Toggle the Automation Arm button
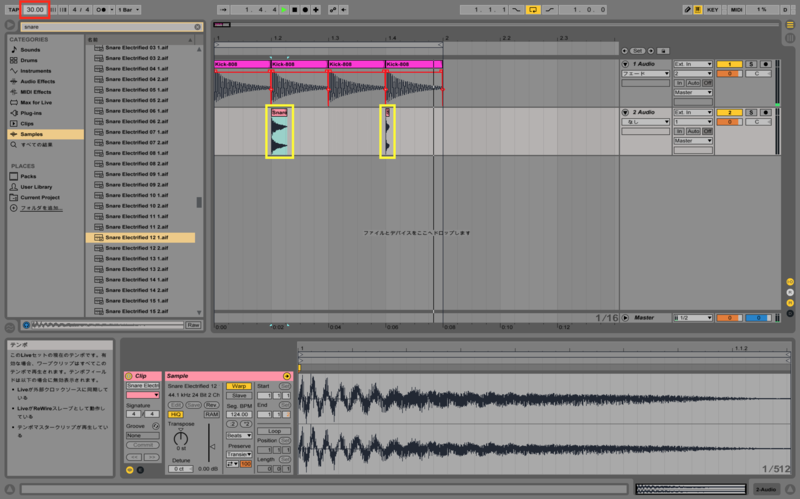Image resolution: width=800 pixels, height=499 pixels. (x=333, y=10)
